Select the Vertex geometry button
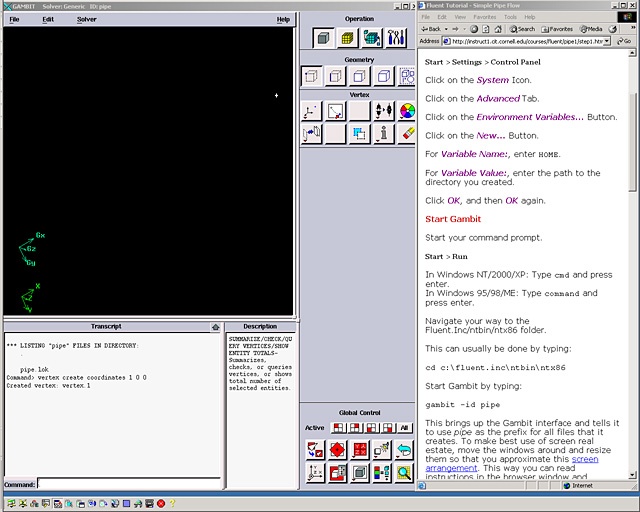The image size is (640, 512). coord(311,76)
